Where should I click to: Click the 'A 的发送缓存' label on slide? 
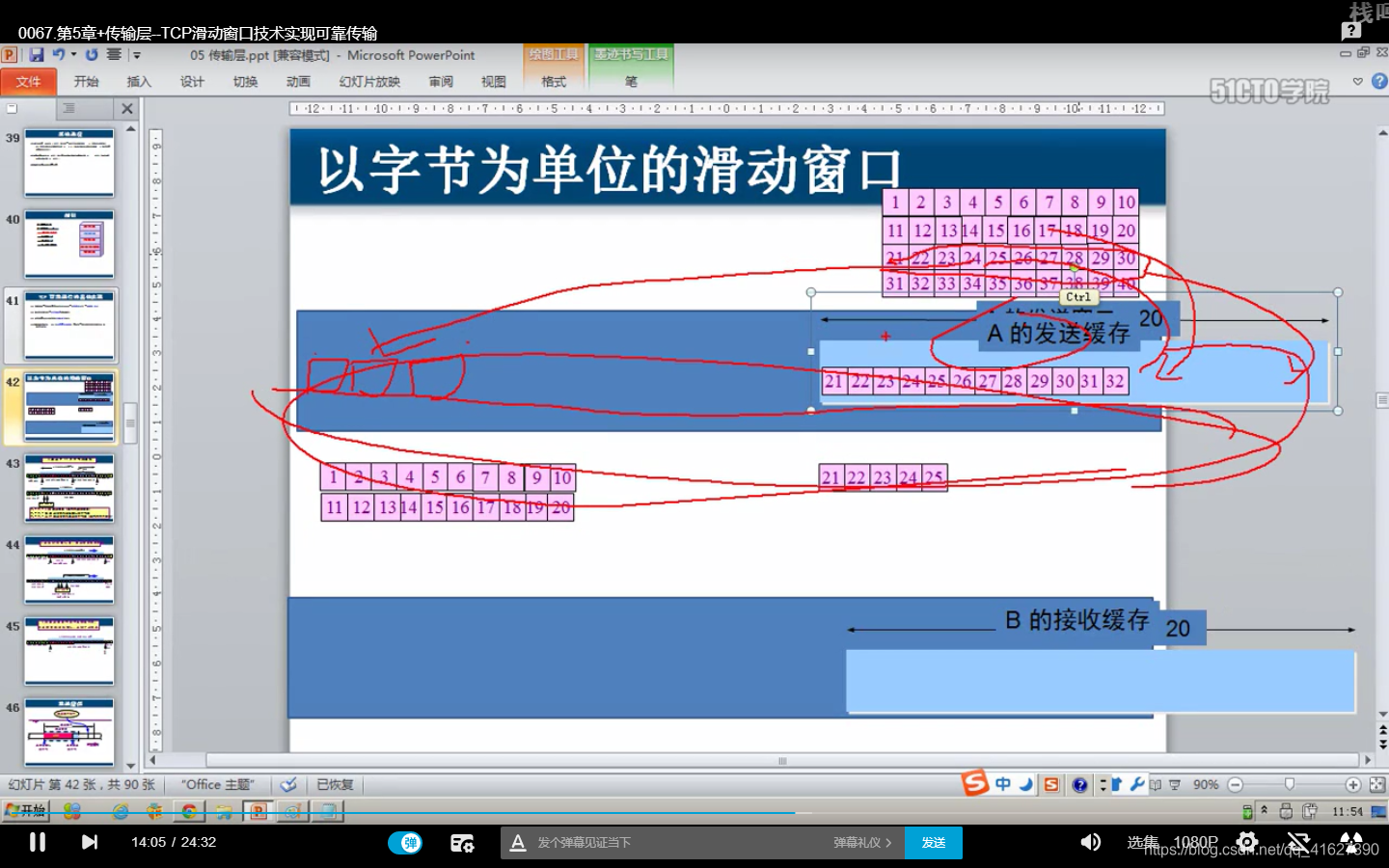click(x=1058, y=334)
